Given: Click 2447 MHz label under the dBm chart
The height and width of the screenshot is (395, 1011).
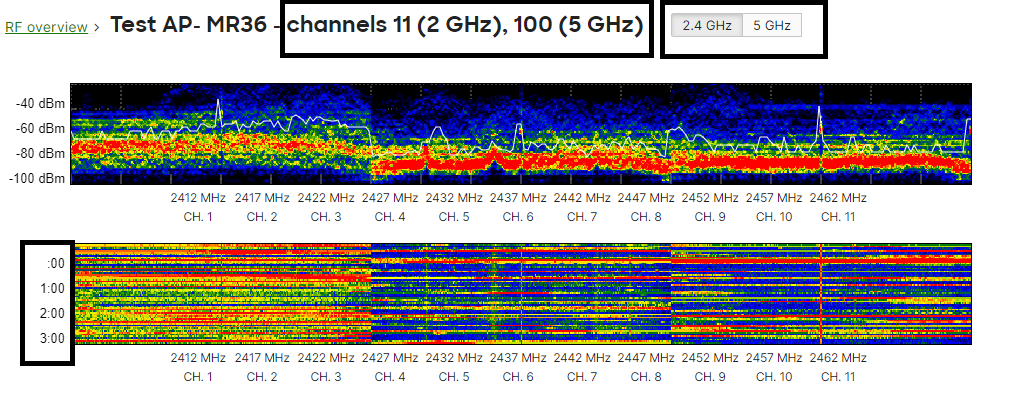Looking at the screenshot, I should pos(645,197).
